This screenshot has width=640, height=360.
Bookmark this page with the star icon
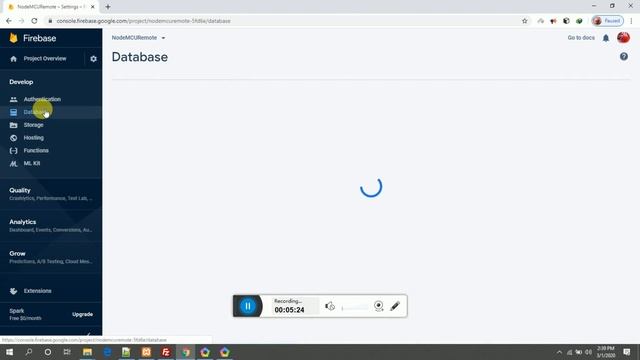(524, 21)
